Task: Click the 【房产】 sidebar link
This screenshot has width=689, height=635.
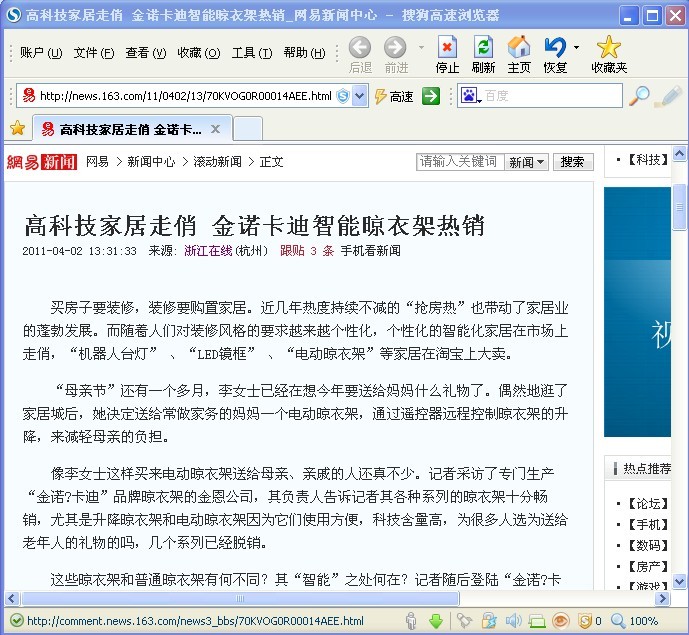Action: [x=647, y=566]
